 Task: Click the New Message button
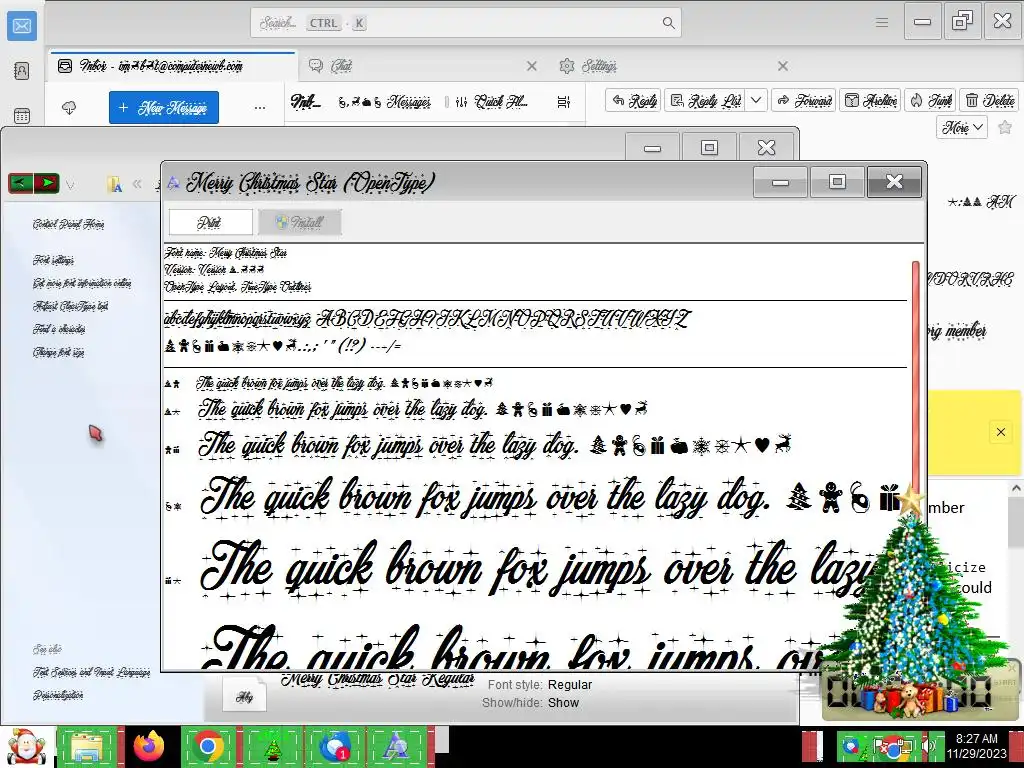click(x=164, y=108)
